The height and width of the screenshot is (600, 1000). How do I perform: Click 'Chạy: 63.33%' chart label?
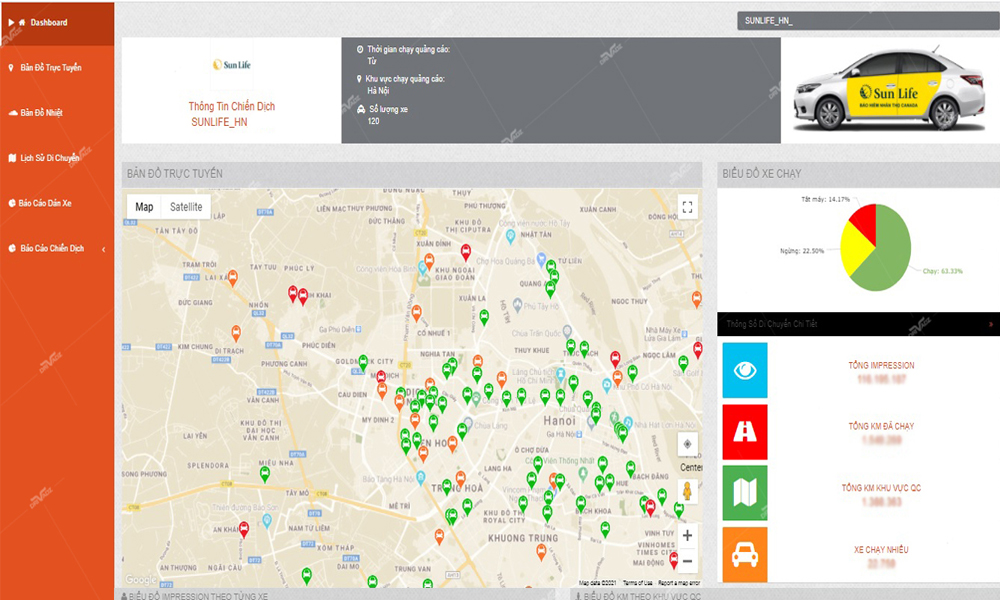[x=943, y=271]
